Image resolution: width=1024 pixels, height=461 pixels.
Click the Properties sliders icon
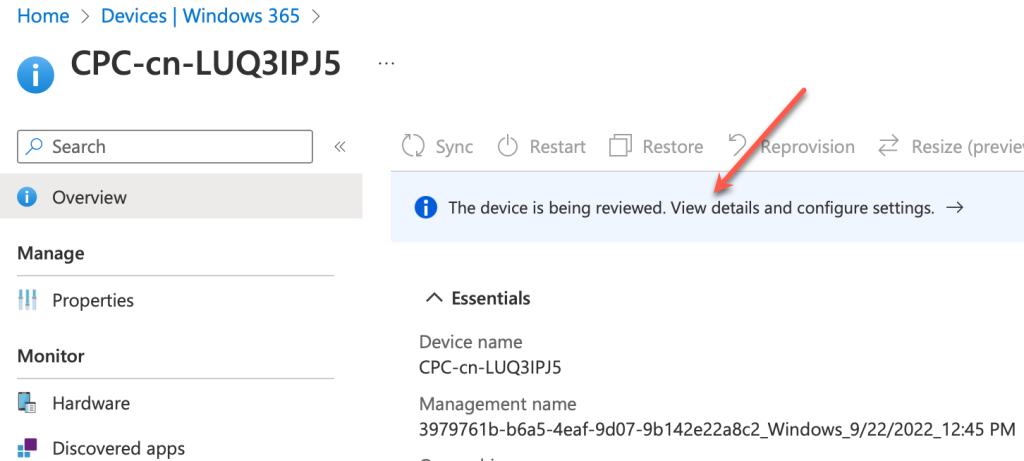tap(27, 300)
